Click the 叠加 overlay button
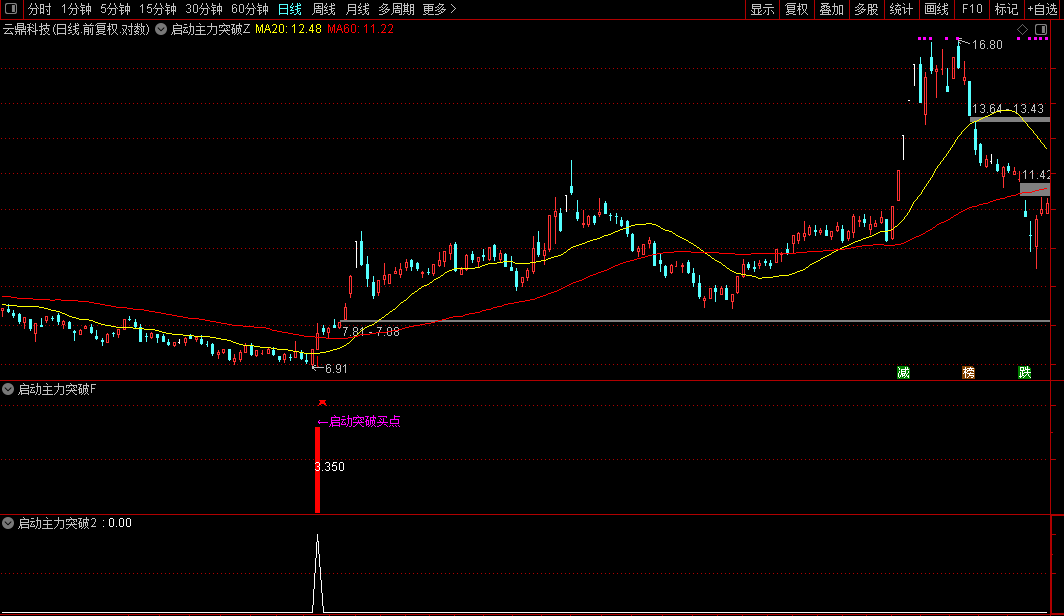Screen dimensions: 1064x616 (831, 9)
